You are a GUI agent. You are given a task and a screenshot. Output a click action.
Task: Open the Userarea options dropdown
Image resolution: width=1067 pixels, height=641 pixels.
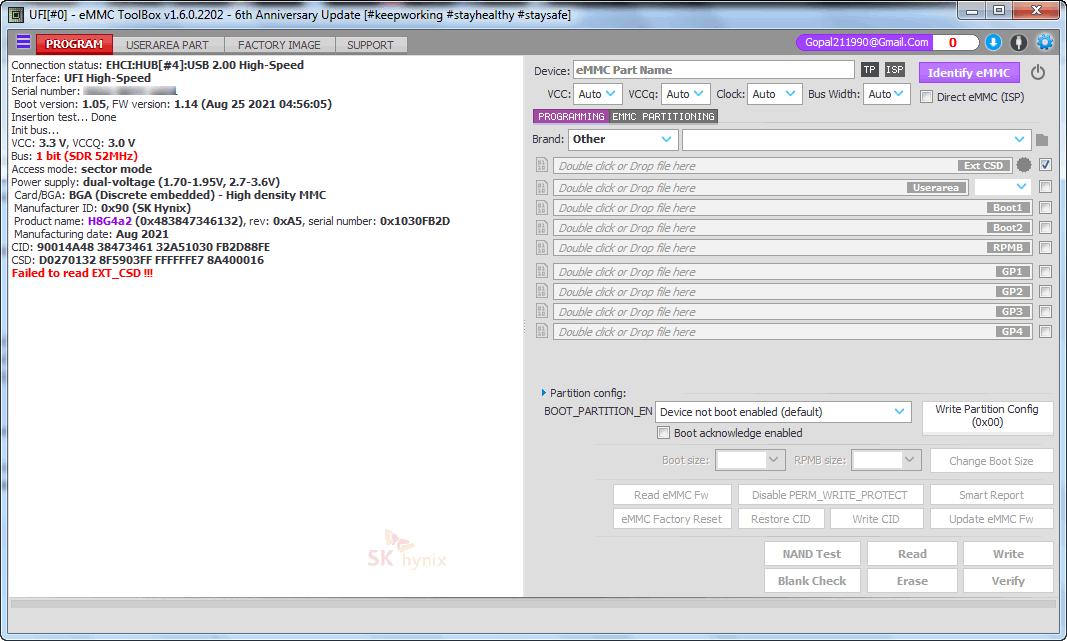pos(1002,186)
